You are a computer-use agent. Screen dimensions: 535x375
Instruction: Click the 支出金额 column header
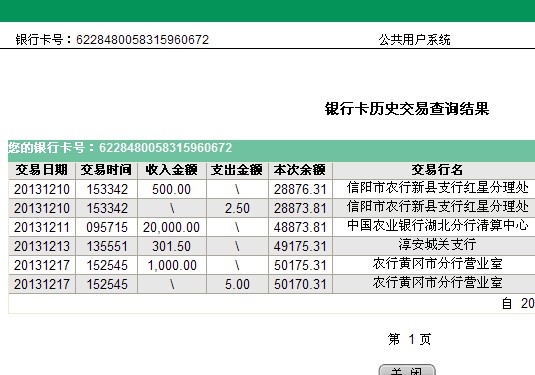(x=237, y=170)
